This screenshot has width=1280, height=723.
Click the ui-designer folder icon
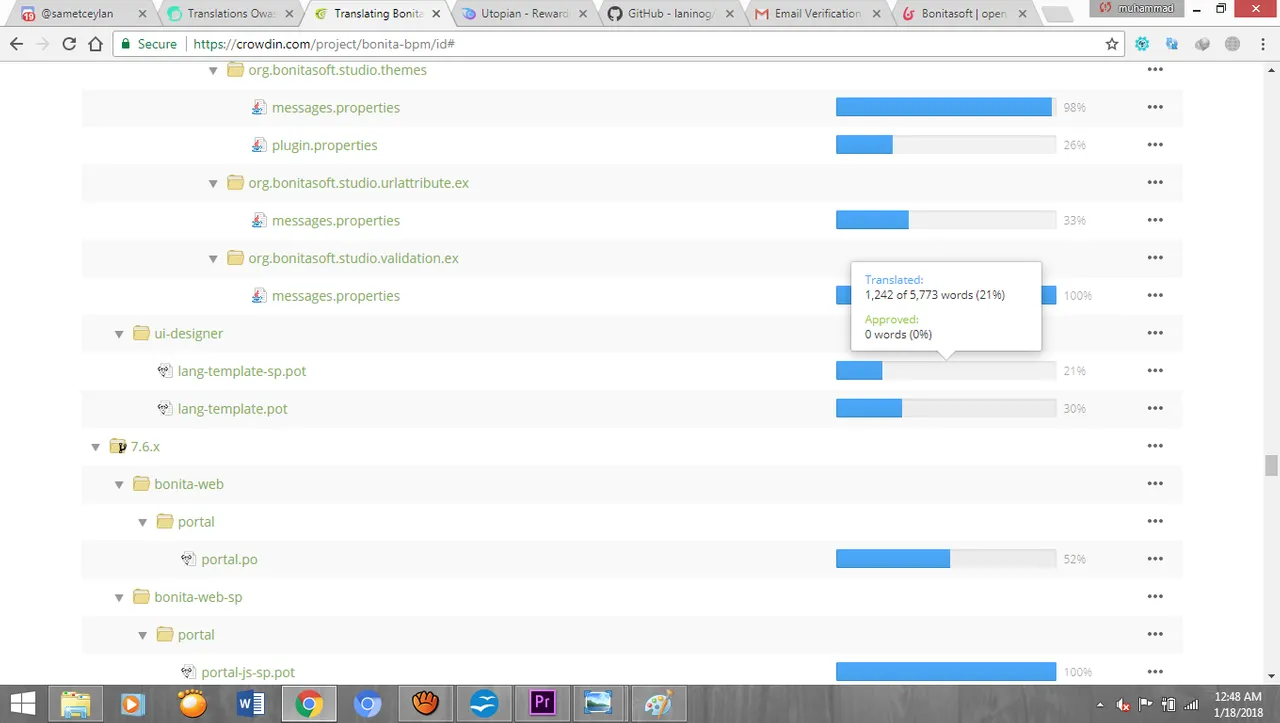click(x=141, y=333)
